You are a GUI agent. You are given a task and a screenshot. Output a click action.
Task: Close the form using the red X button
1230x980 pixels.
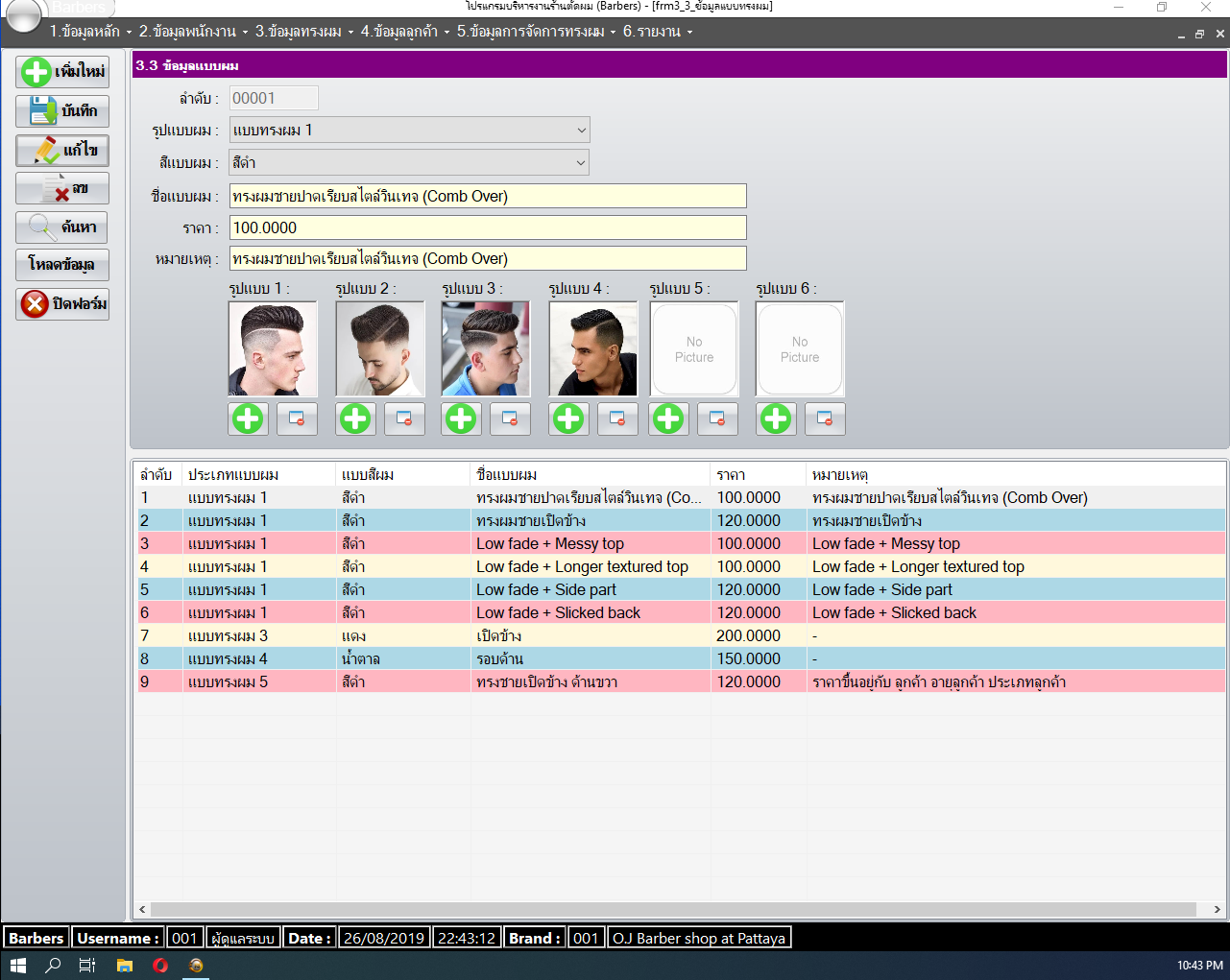point(62,304)
